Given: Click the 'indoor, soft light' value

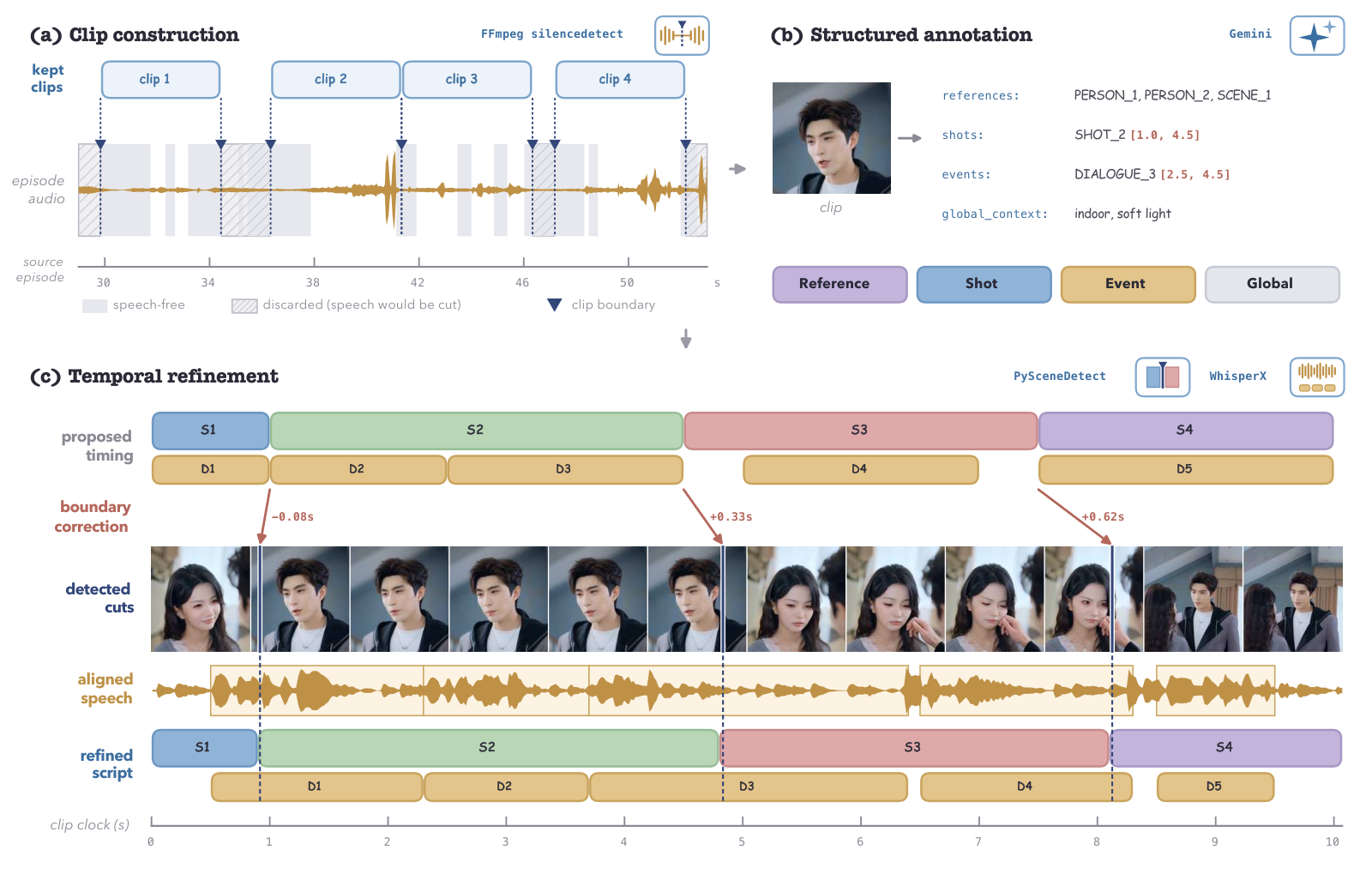Looking at the screenshot, I should (1122, 214).
